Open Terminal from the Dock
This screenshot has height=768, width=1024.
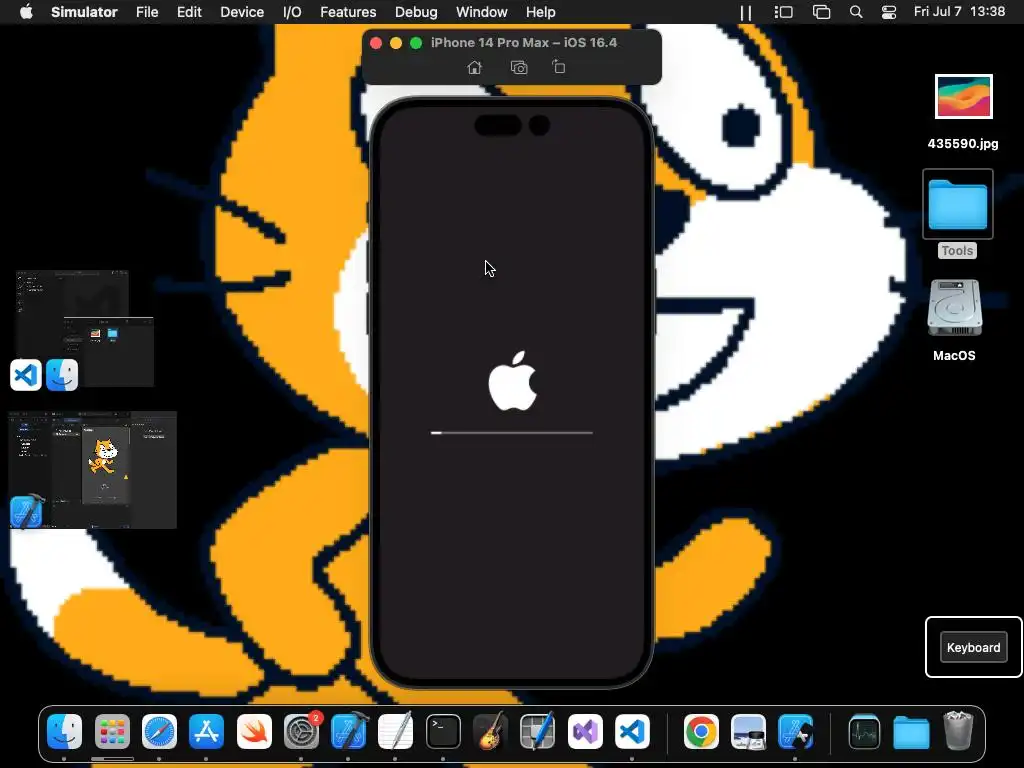[x=443, y=731]
